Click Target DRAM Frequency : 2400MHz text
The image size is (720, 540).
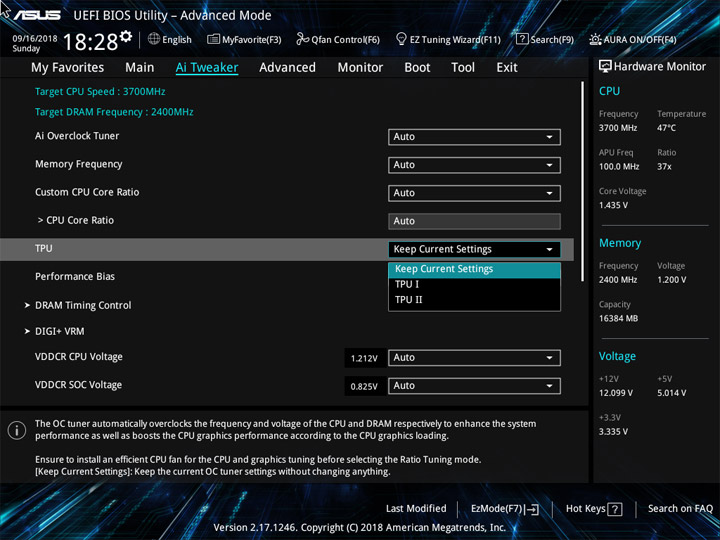(x=114, y=112)
